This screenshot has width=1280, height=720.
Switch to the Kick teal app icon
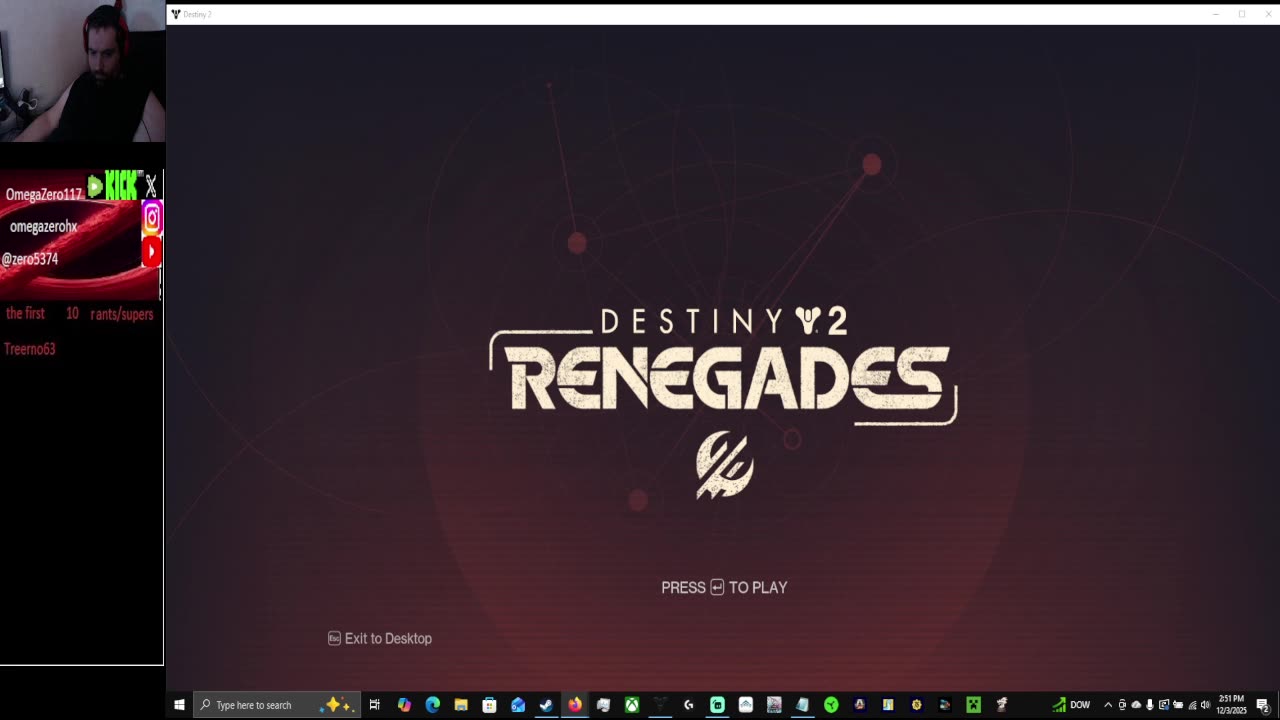coord(717,705)
